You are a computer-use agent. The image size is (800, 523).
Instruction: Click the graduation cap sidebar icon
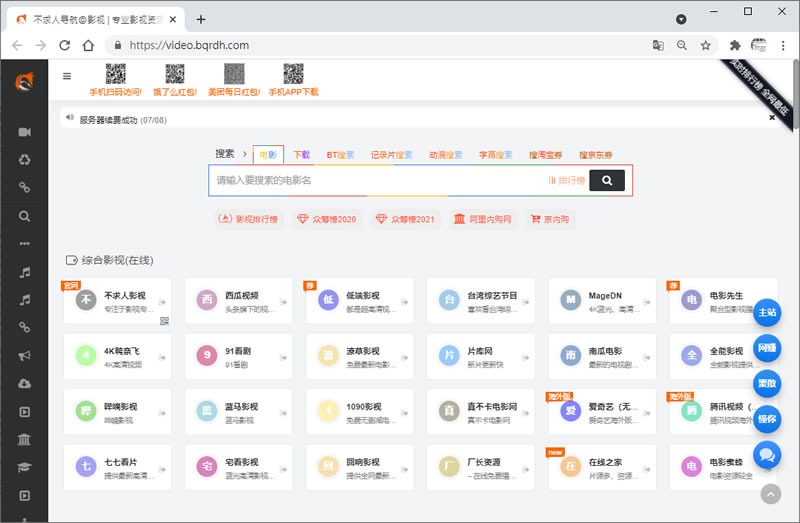click(x=24, y=468)
